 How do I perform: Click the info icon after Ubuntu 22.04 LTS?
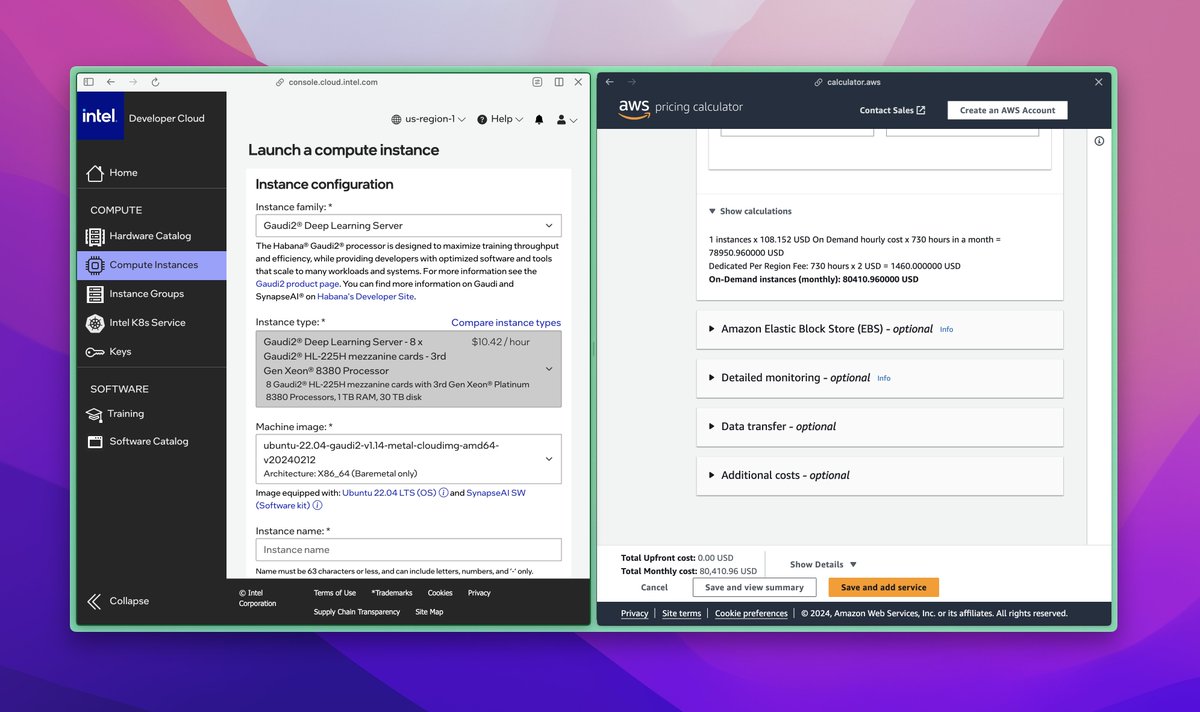click(x=444, y=493)
